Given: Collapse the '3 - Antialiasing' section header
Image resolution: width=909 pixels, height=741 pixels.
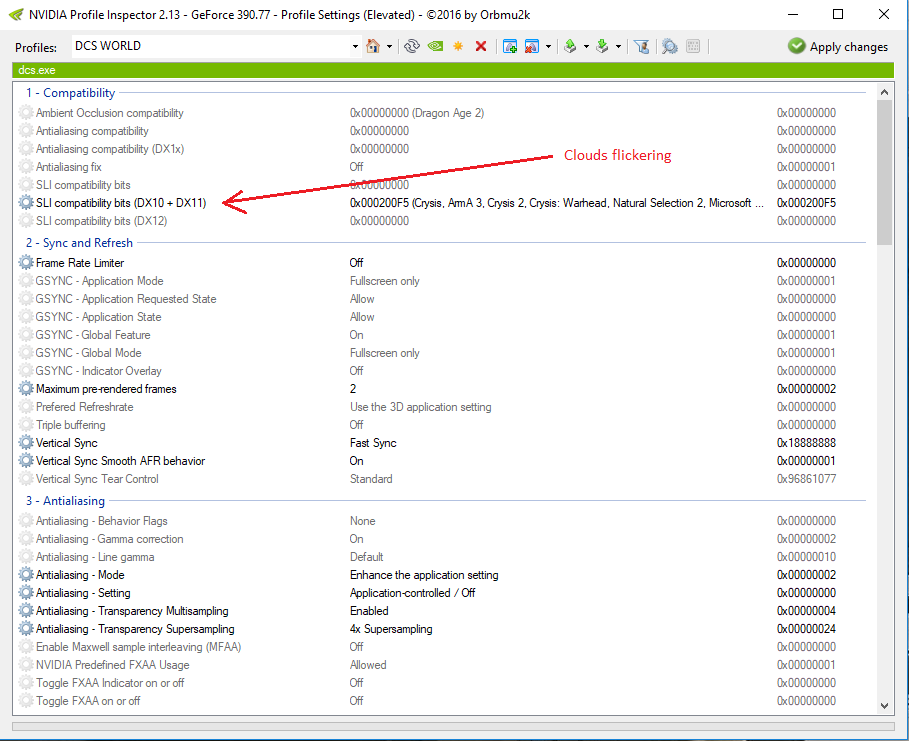Looking at the screenshot, I should tap(65, 500).
